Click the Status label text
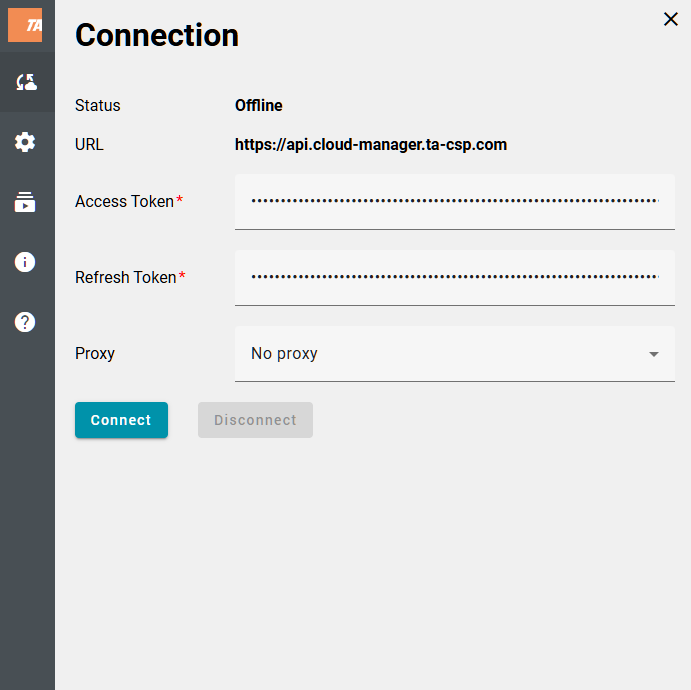The height and width of the screenshot is (690, 691). click(98, 106)
